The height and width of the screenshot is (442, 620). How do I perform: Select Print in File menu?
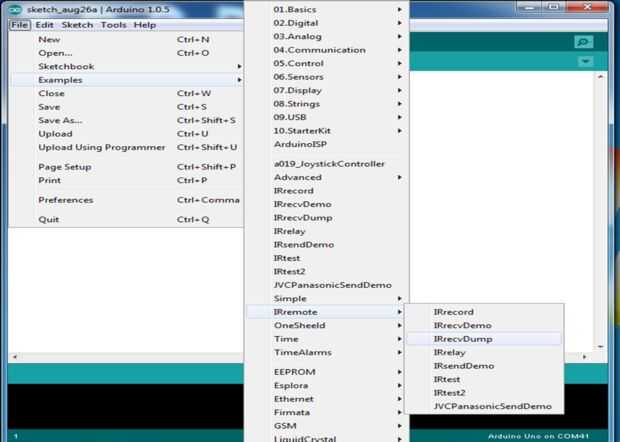tap(127, 180)
